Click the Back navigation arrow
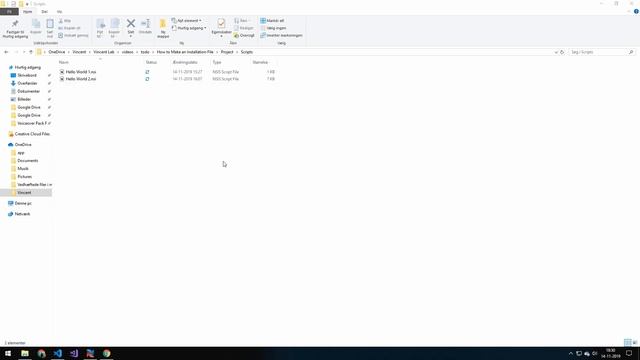The height and width of the screenshot is (360, 640). coord(6,52)
